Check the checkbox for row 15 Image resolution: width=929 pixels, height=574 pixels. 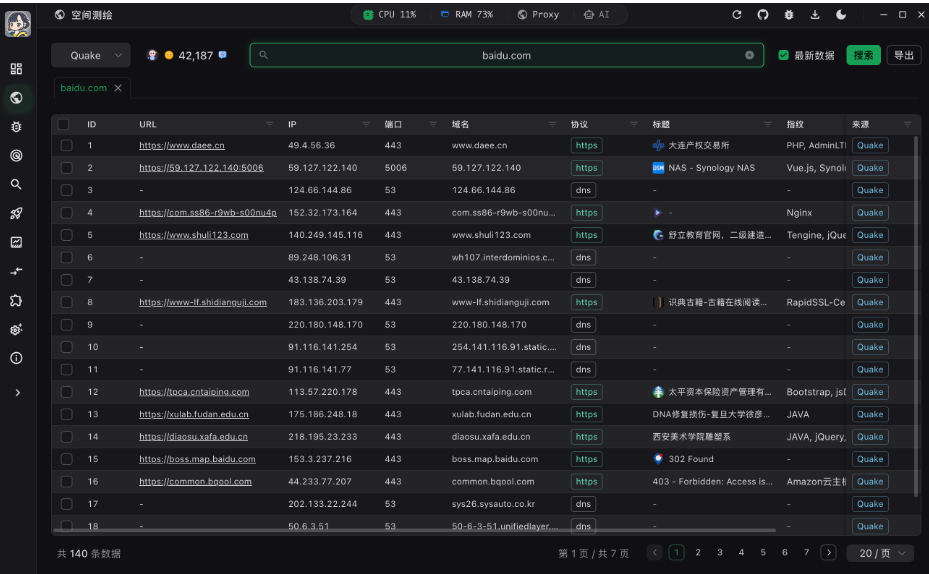(x=66, y=459)
